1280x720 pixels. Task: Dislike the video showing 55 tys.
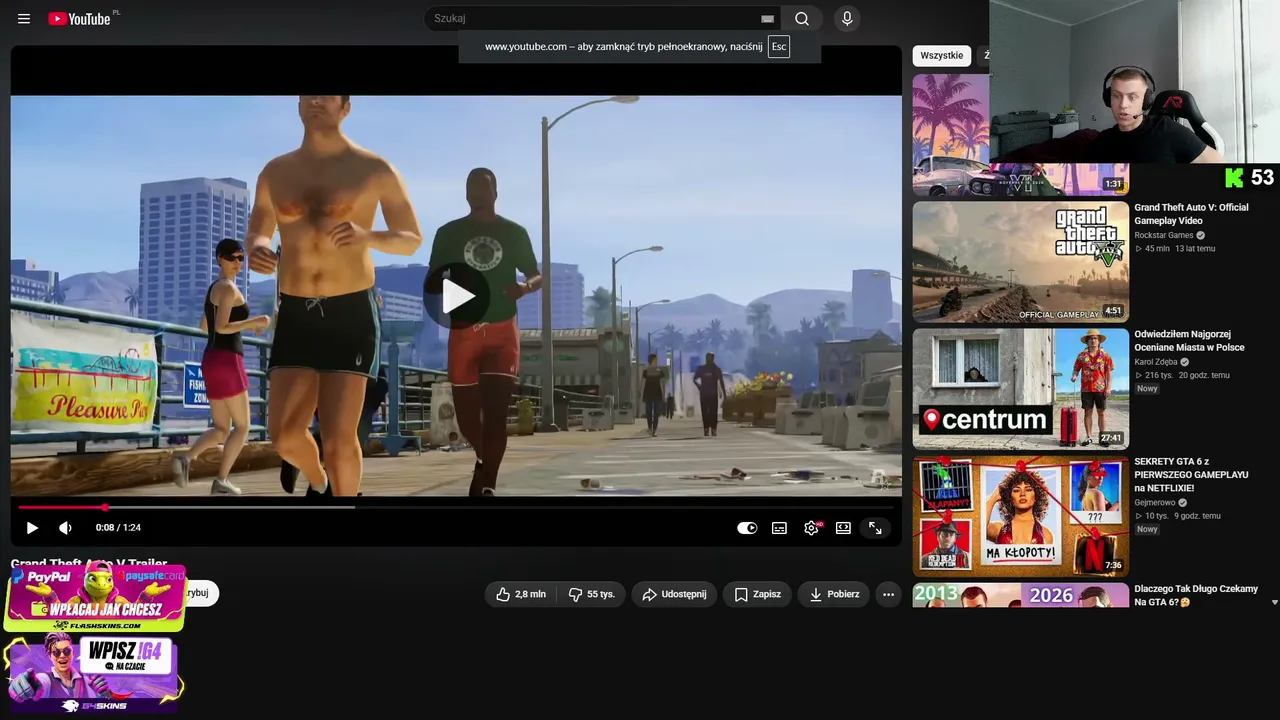point(591,594)
